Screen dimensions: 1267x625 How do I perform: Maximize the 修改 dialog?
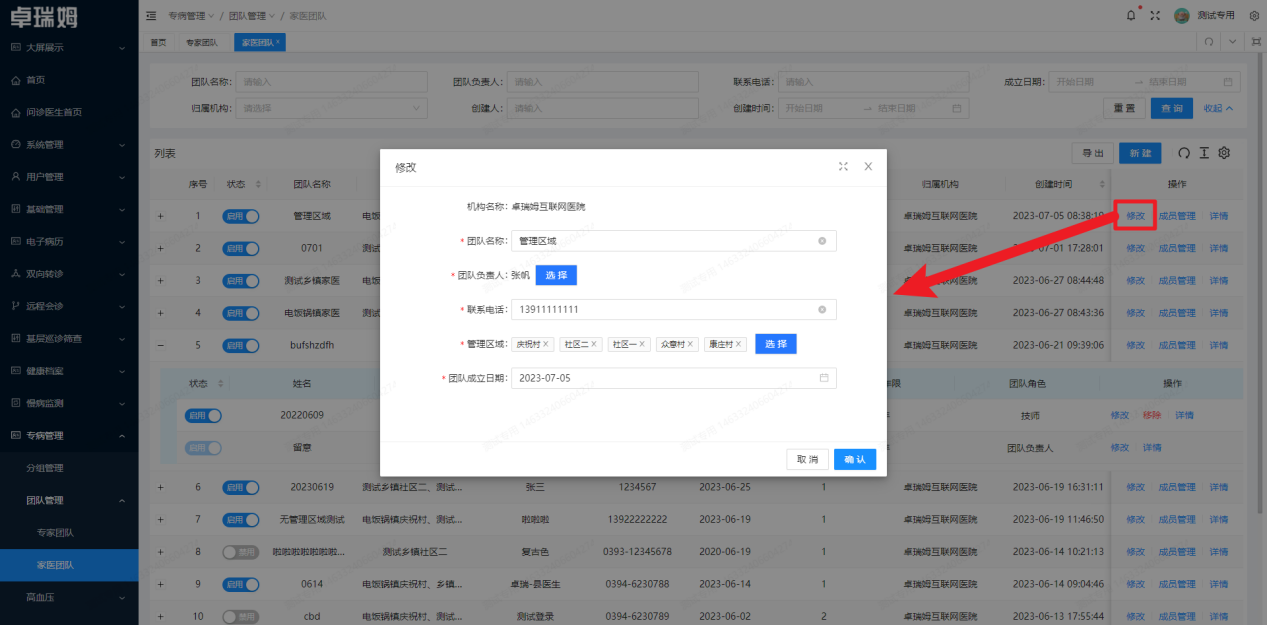click(843, 167)
